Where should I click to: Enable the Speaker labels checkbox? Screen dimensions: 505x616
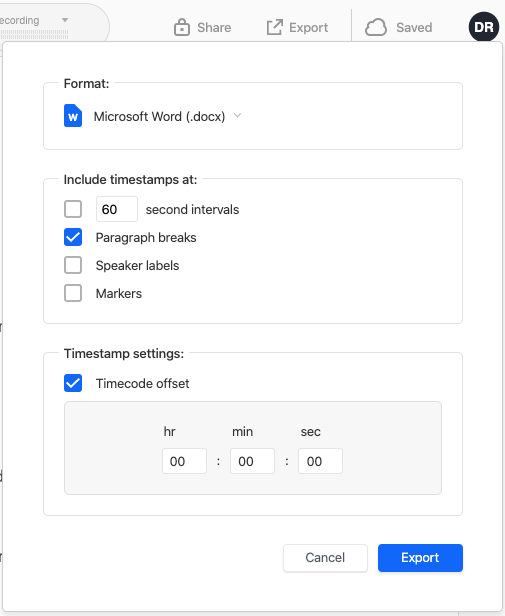coord(73,265)
